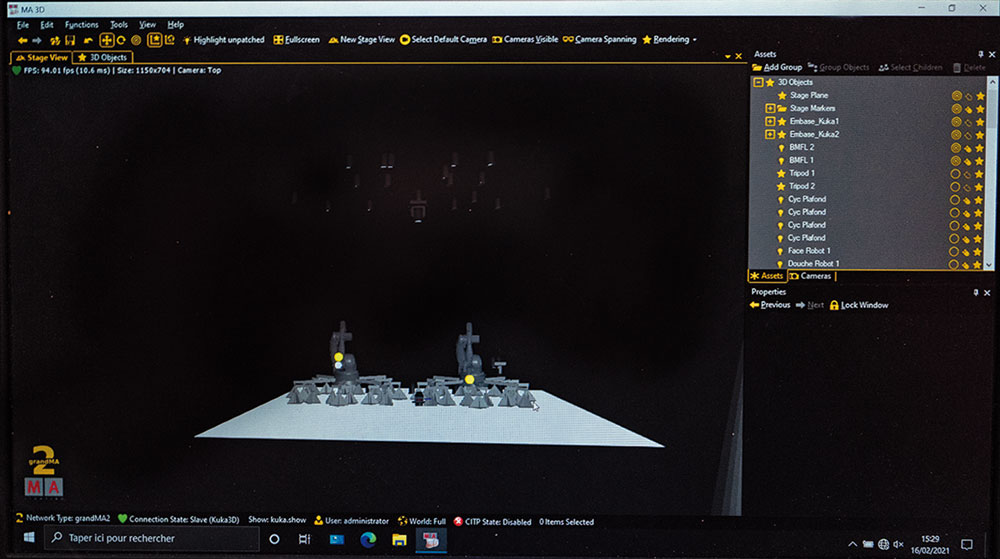Open File Explorer from the taskbar
The height and width of the screenshot is (559, 1000).
tap(399, 540)
